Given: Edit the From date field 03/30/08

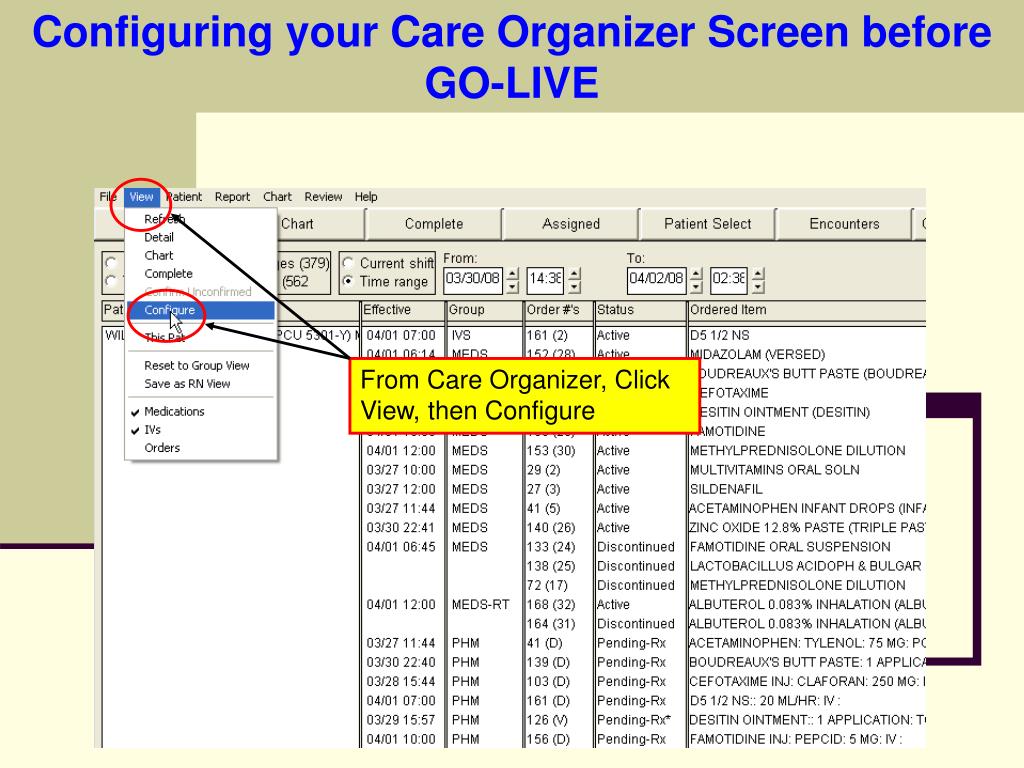Looking at the screenshot, I should [472, 279].
